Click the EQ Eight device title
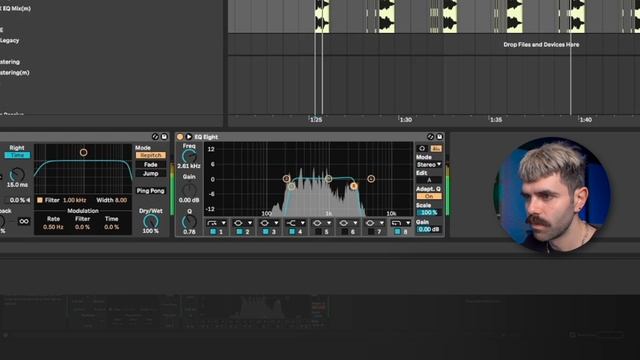 (x=206, y=137)
